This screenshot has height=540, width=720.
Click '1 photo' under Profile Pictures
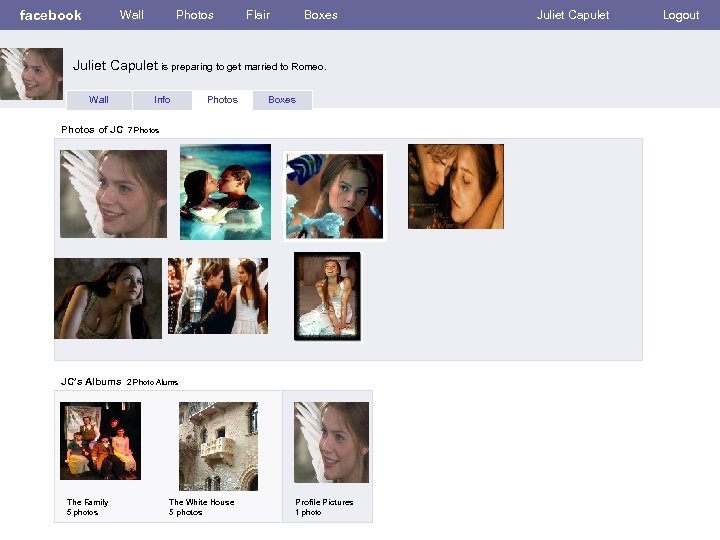(308, 512)
